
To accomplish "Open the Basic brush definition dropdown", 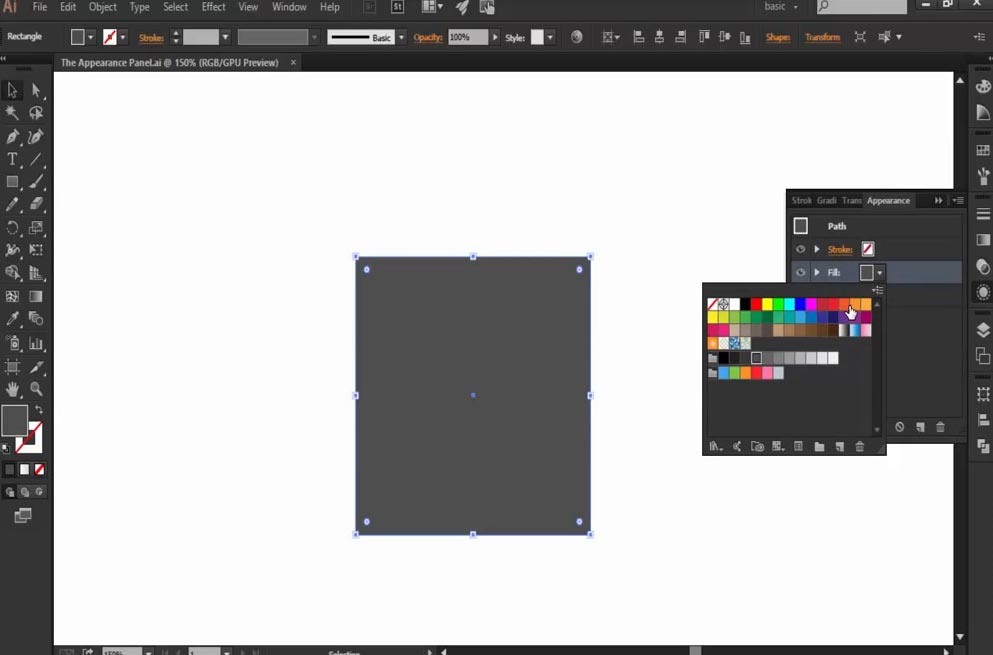I will 401,37.
